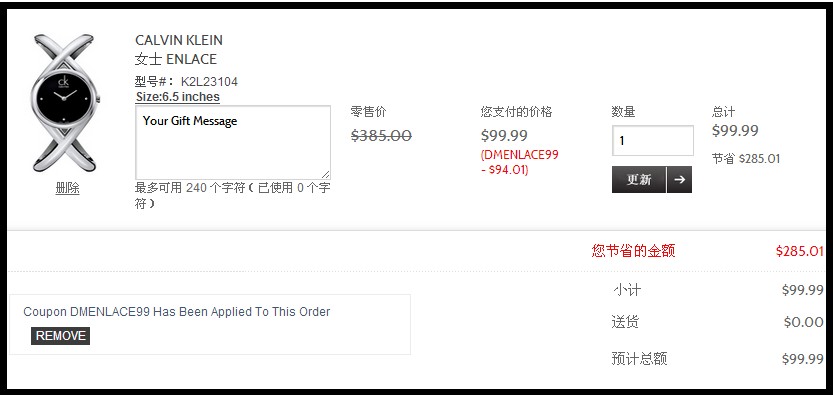The image size is (833, 395).
Task: Click the resize grip of gift message box
Action: [x=325, y=174]
